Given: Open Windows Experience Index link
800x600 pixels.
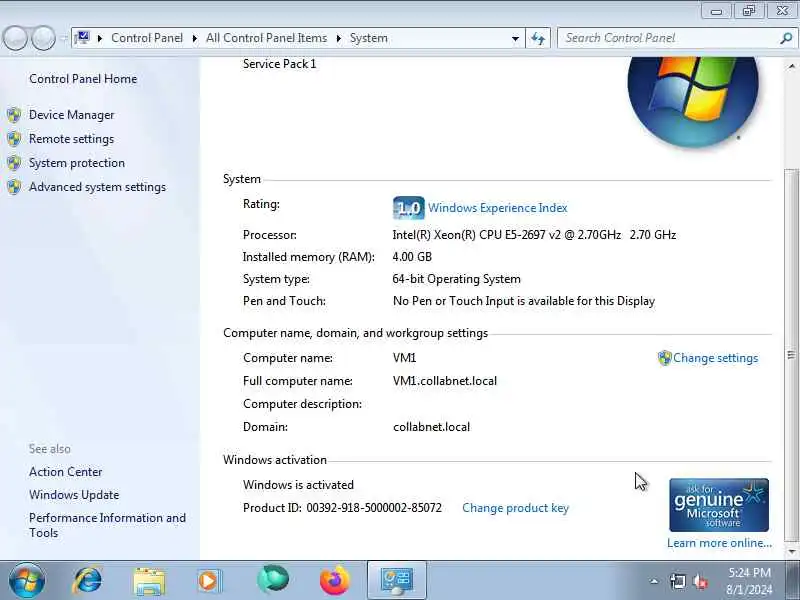Looking at the screenshot, I should coord(497,208).
